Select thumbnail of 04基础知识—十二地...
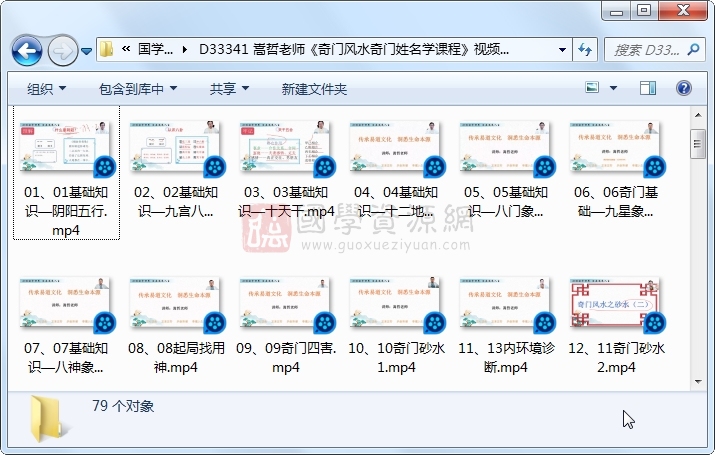Image resolution: width=715 pixels, height=455 pixels. click(396, 148)
